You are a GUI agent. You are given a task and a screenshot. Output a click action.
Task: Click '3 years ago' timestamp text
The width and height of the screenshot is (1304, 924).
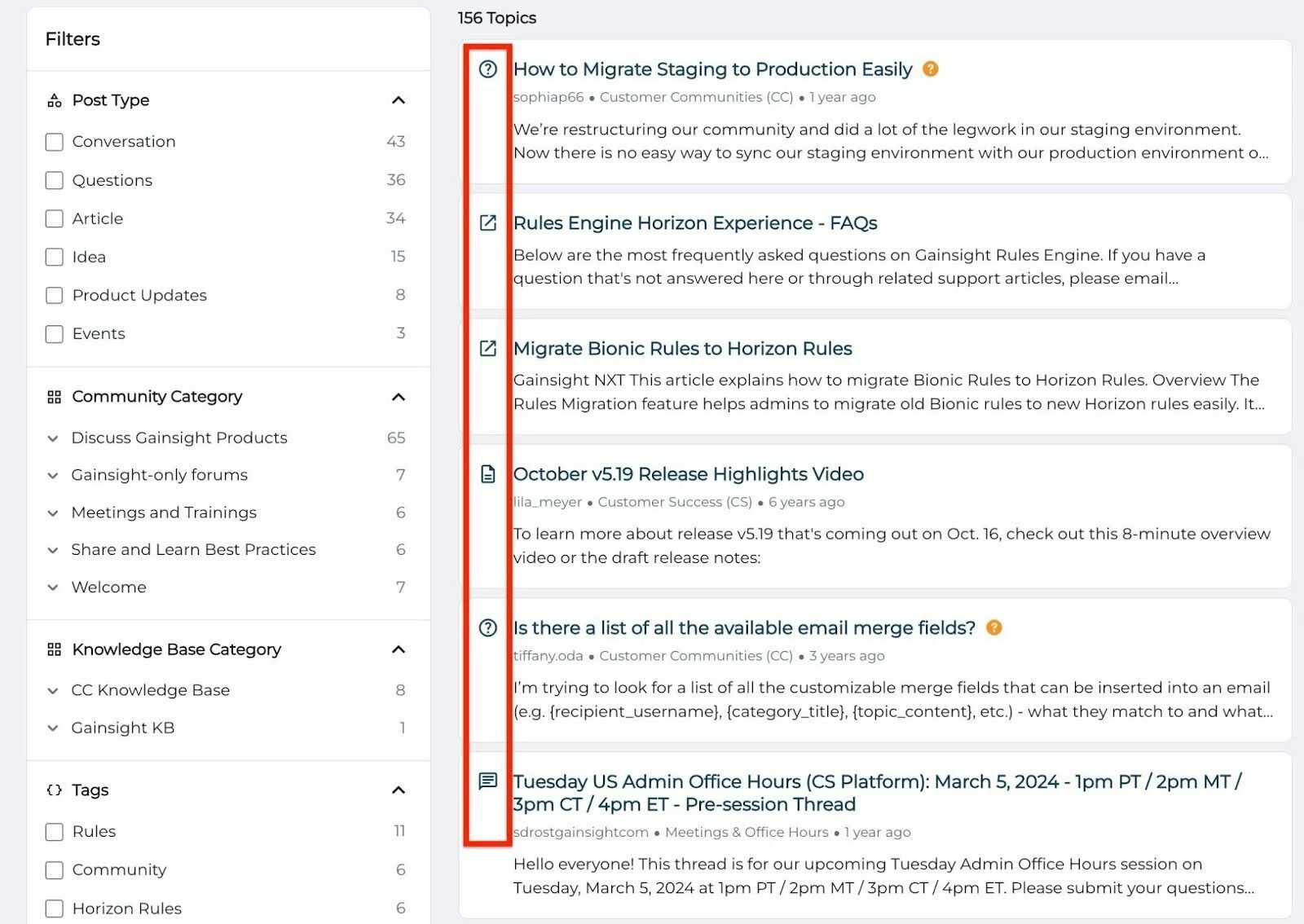(847, 656)
